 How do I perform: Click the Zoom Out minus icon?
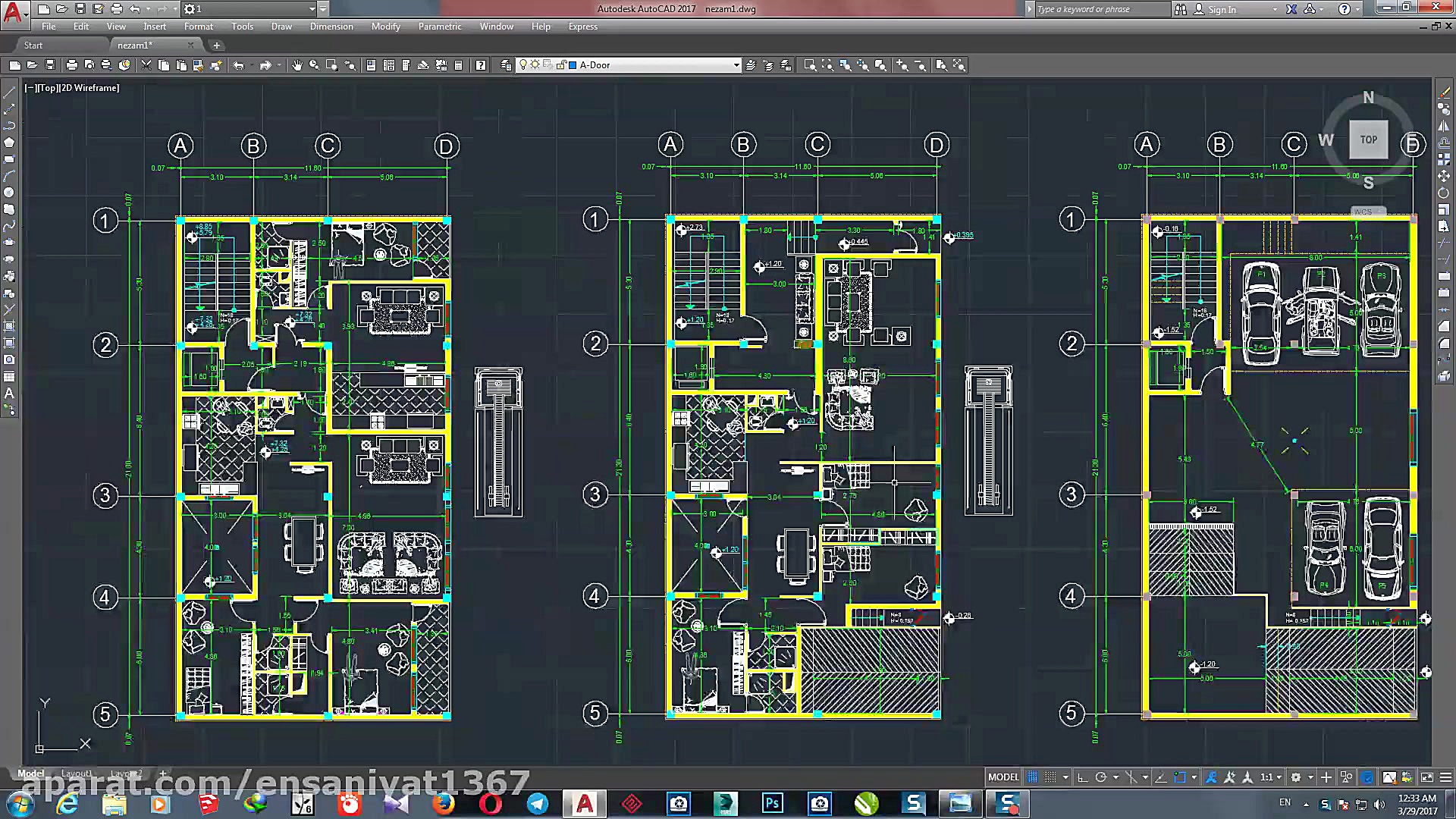920,65
